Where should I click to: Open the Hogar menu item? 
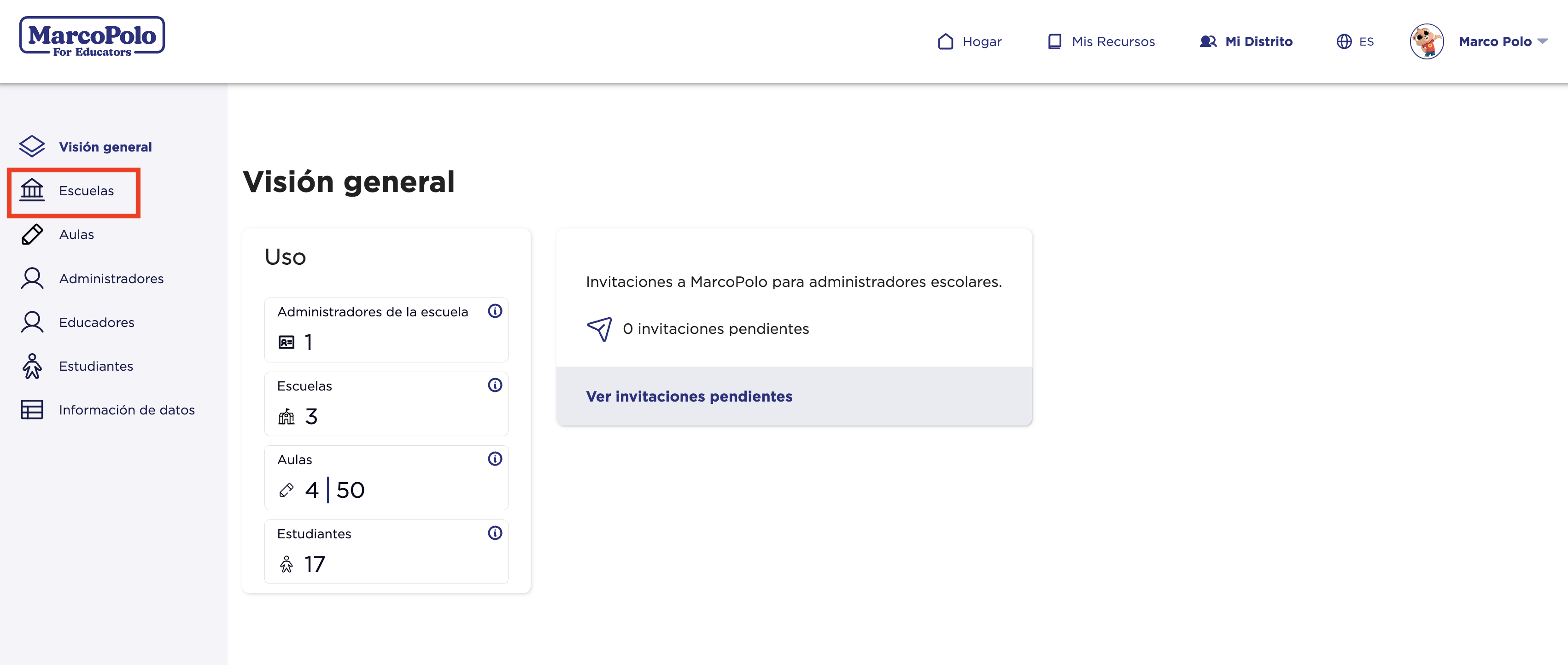coord(982,41)
